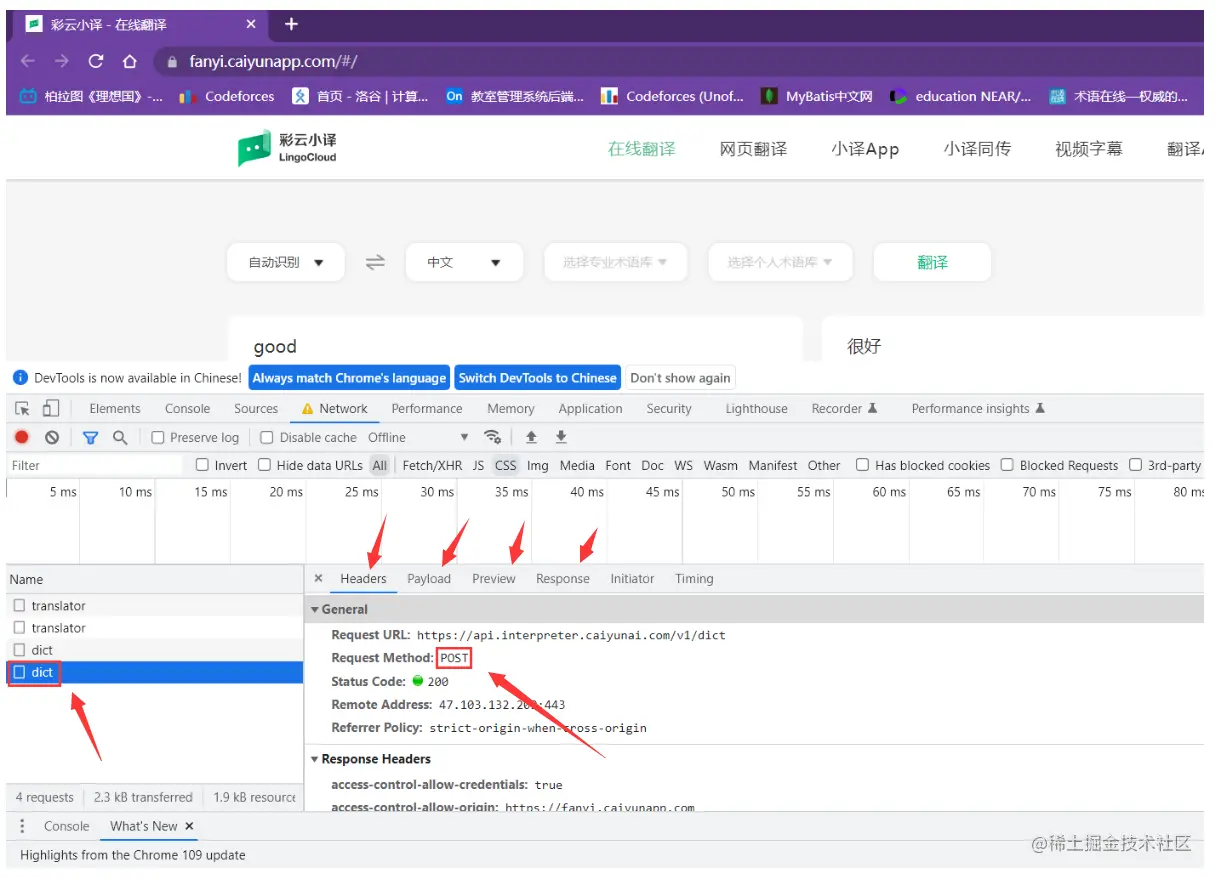Close the 彩云小译 browser tab
The width and height of the screenshot is (1216, 878).
pos(250,24)
